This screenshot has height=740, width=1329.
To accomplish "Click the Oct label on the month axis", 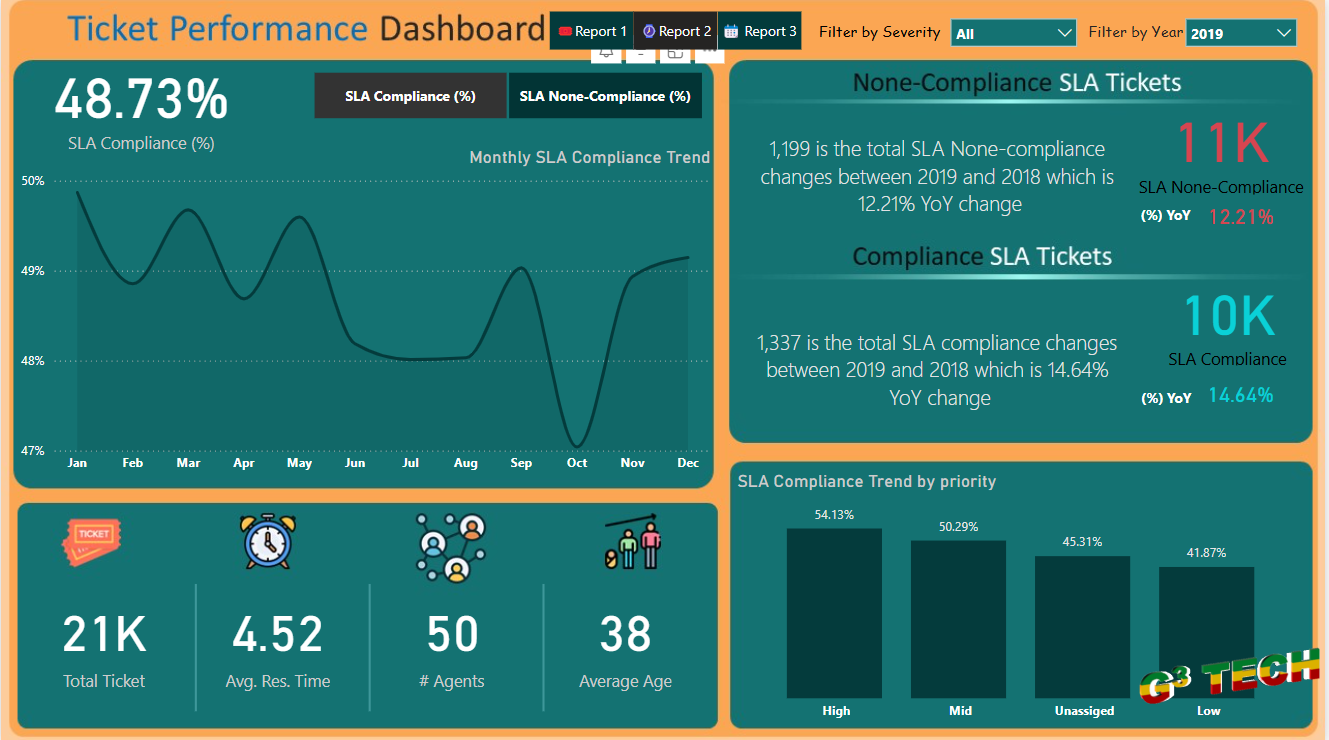I will click(577, 463).
